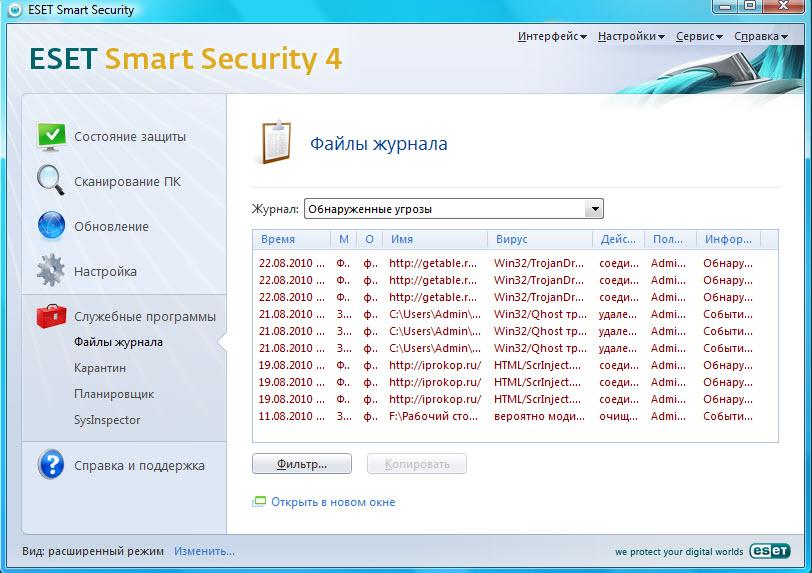
Task: Open Карантин in the sidebar
Action: (100, 368)
